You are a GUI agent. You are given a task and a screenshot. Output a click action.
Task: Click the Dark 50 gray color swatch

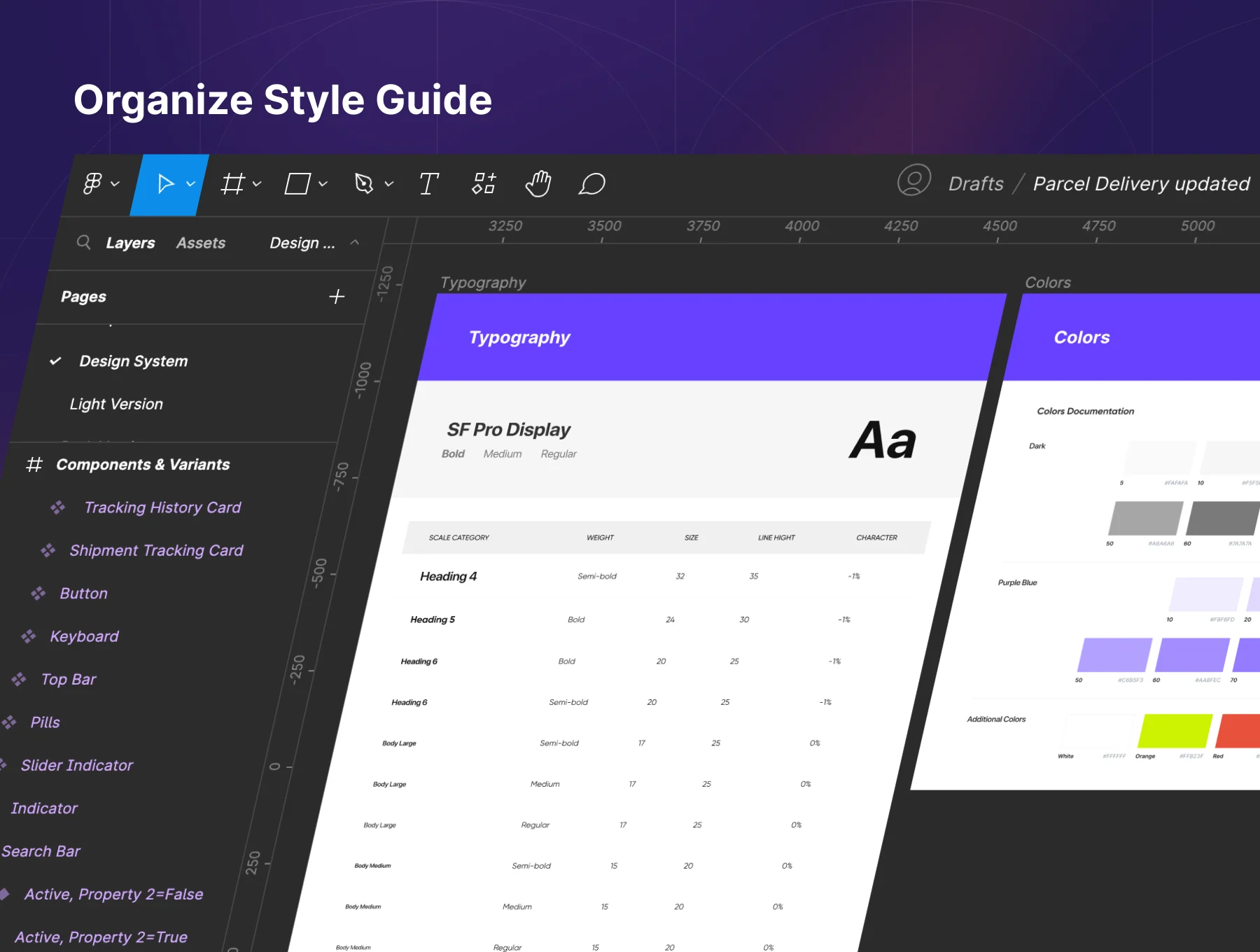point(1146,519)
